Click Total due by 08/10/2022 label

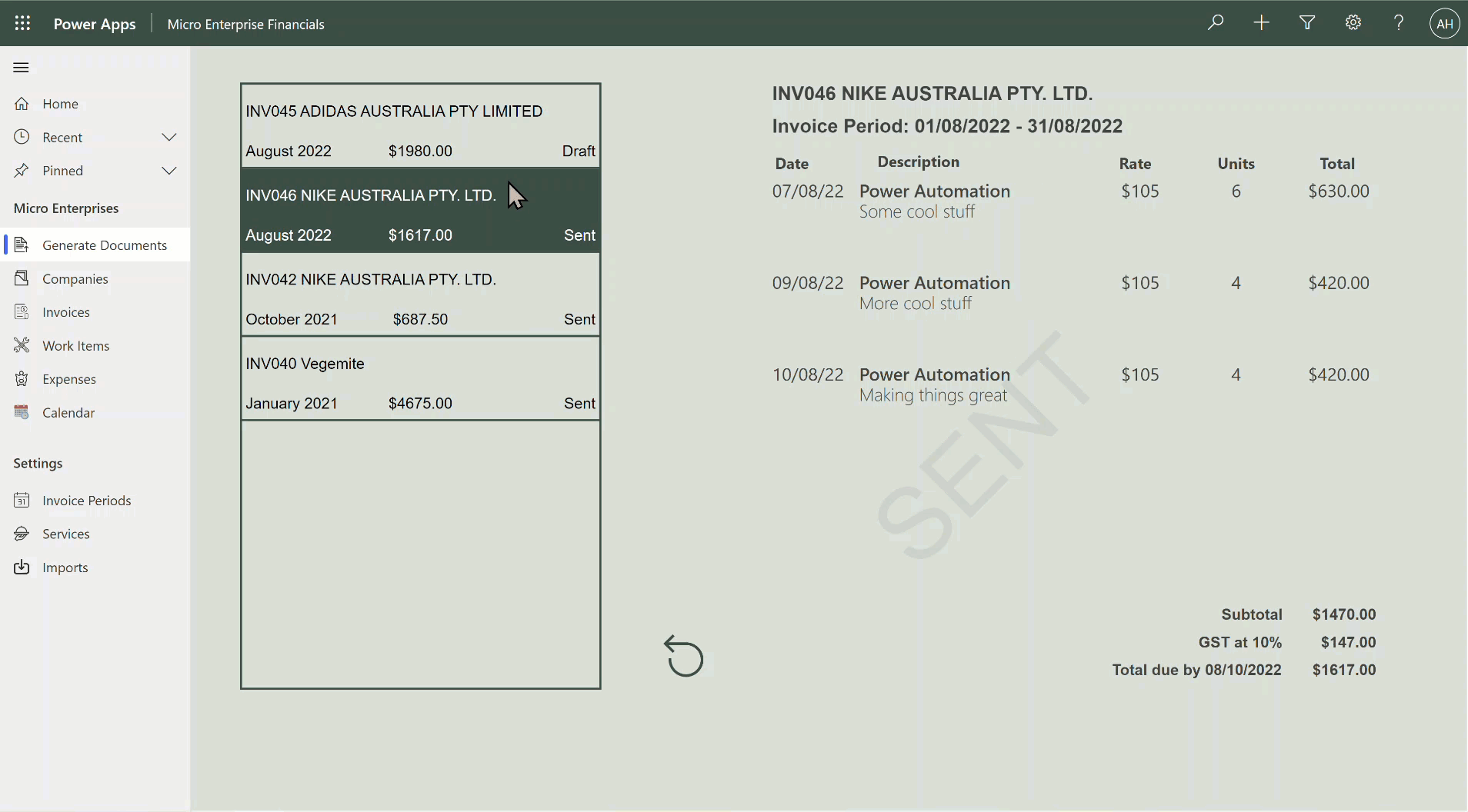pyautogui.click(x=1197, y=670)
